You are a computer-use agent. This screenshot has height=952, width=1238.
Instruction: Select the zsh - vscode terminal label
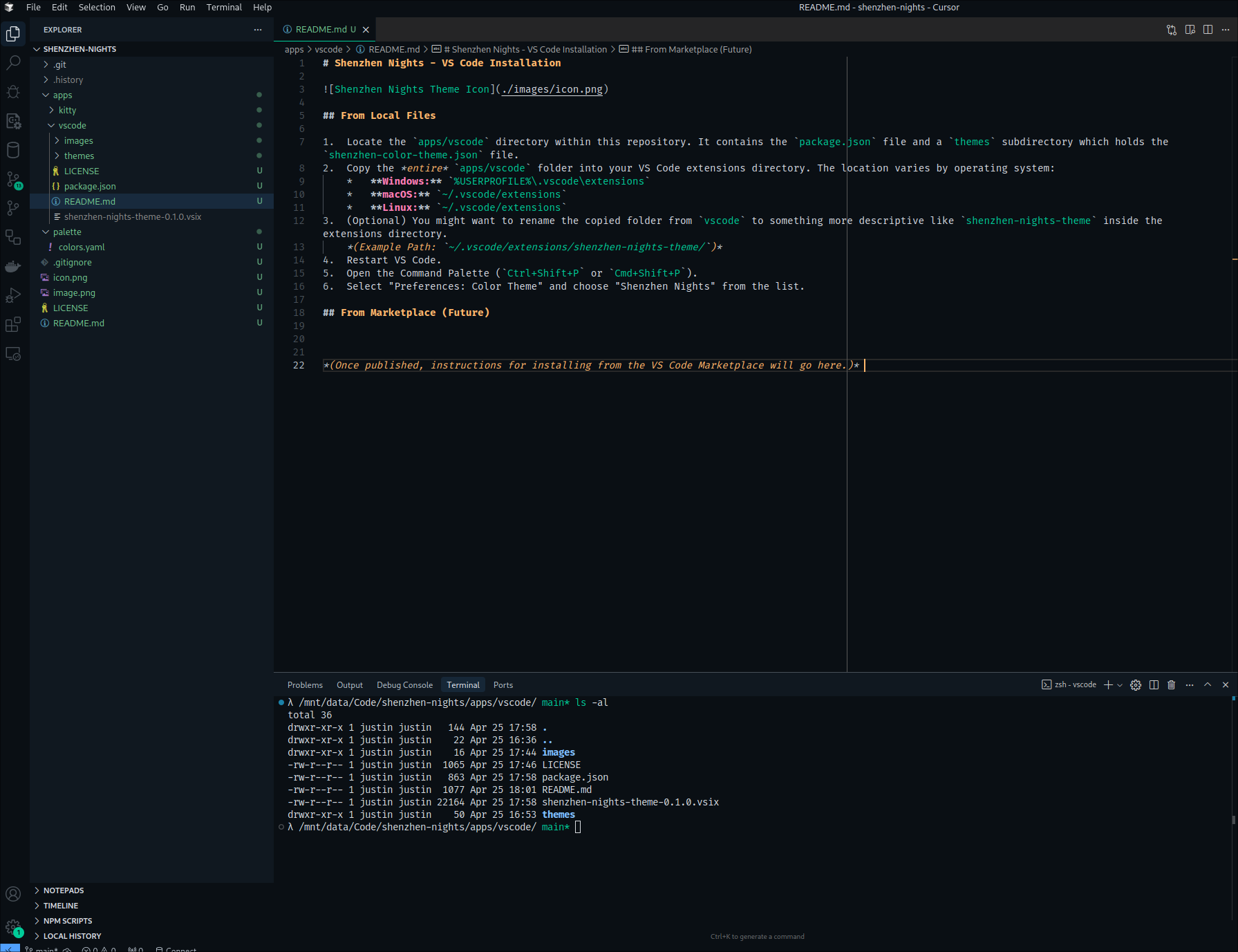point(1069,685)
